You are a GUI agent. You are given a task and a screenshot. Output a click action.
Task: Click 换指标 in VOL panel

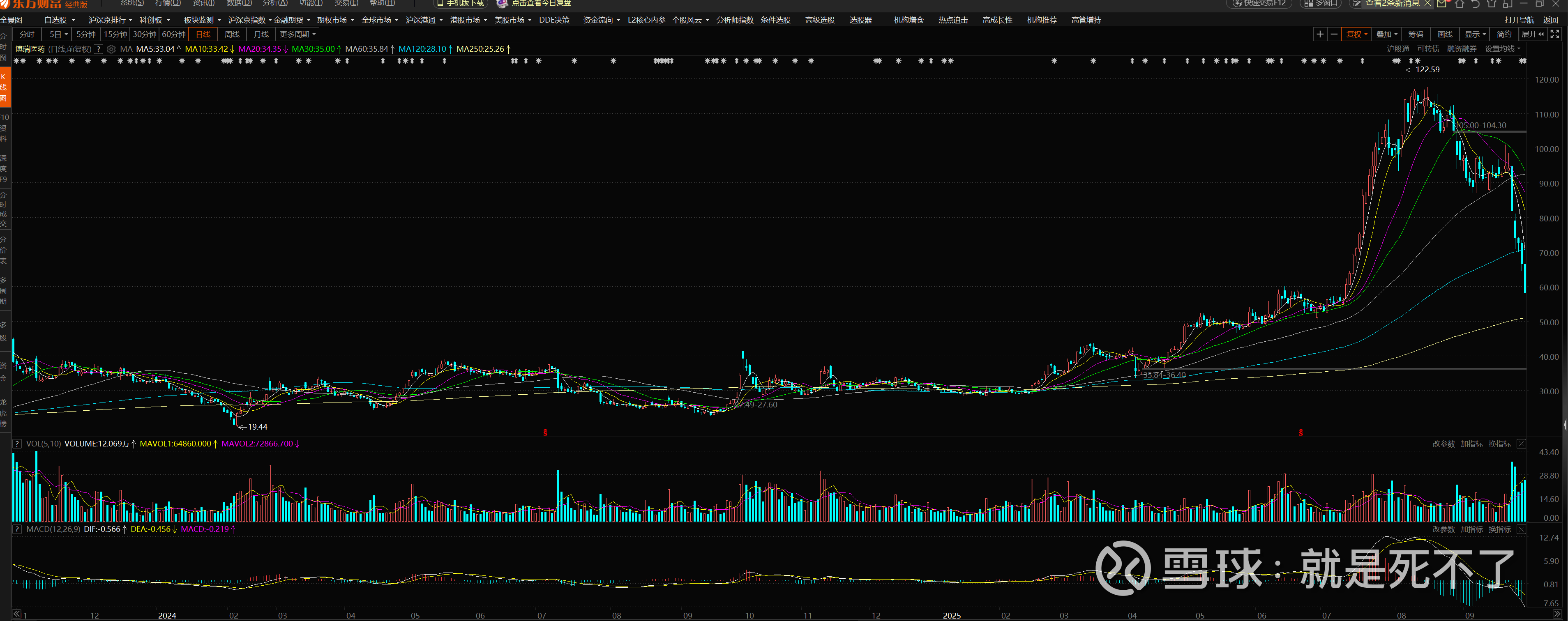1499,444
